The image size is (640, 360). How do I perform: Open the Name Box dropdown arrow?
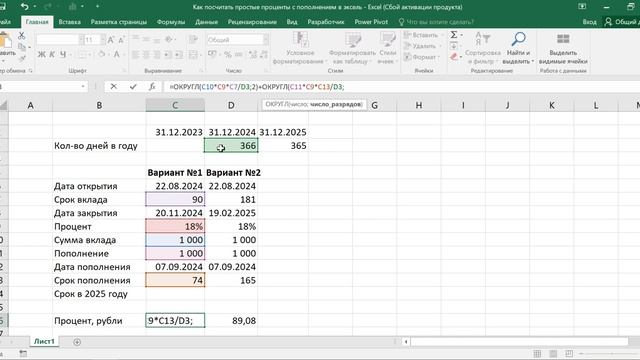point(83,87)
